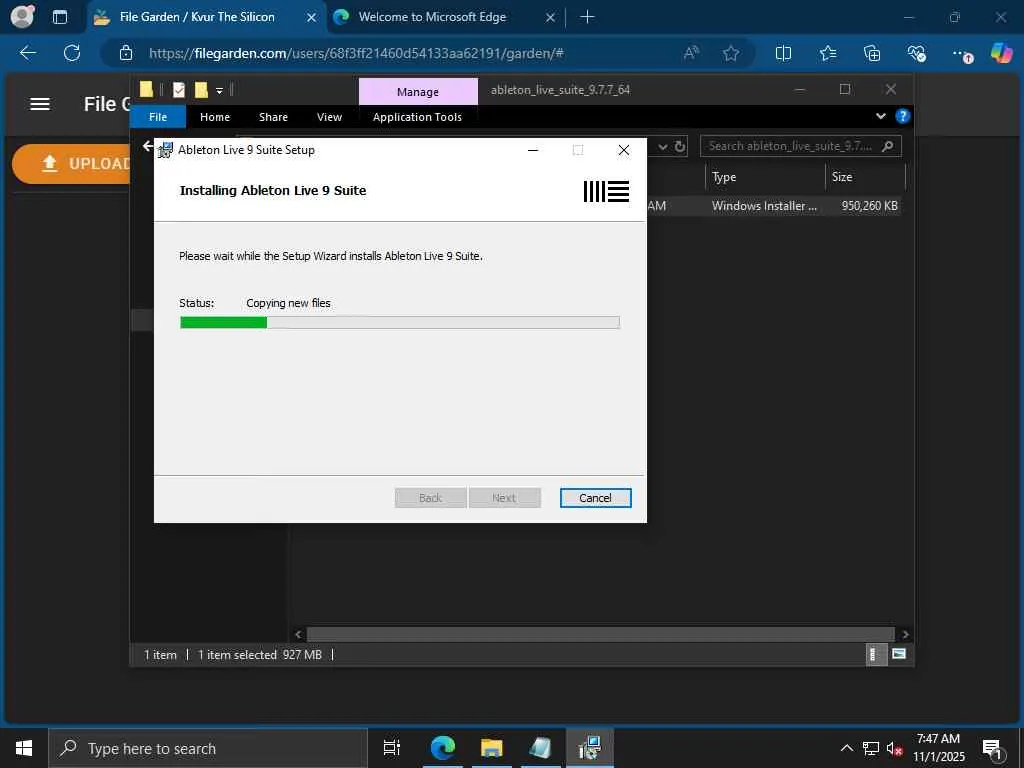The image size is (1024, 768).
Task: Open the Windows Start menu
Action: (24, 748)
